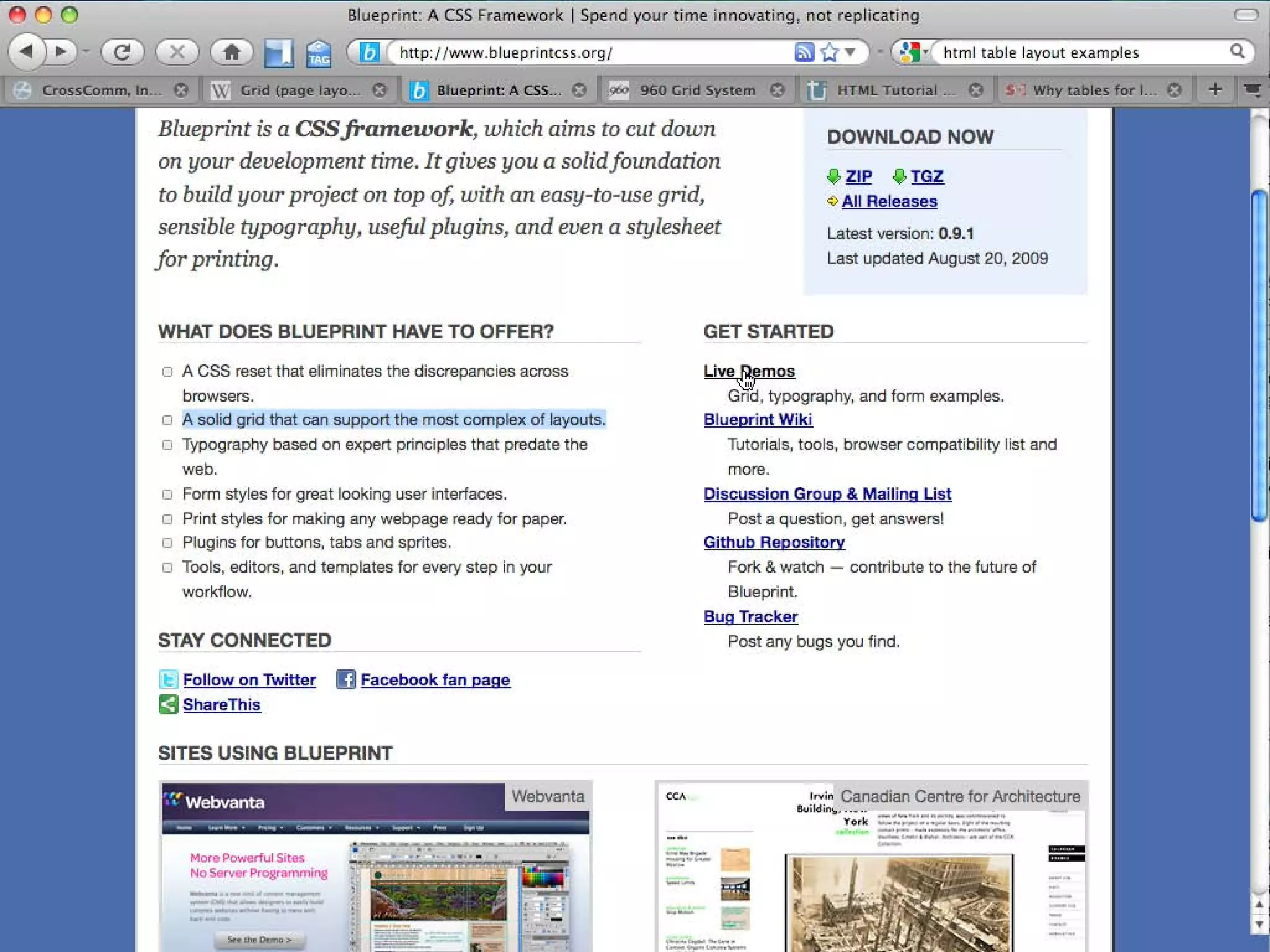1270x952 pixels.
Task: Open the Webvanta site thumbnail
Action: click(x=375, y=868)
